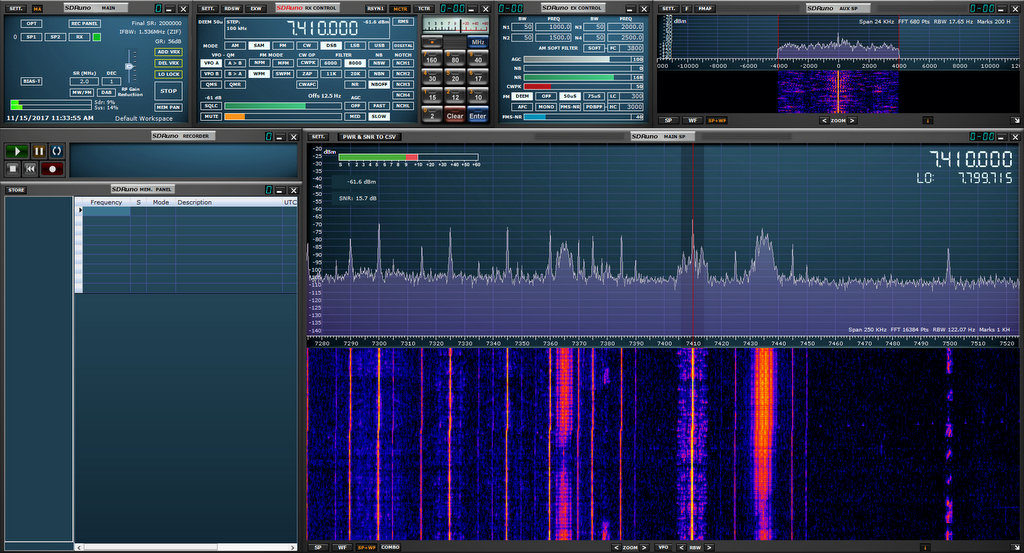Pause playback in the Recorder panel
The image size is (1024, 553).
[39, 151]
